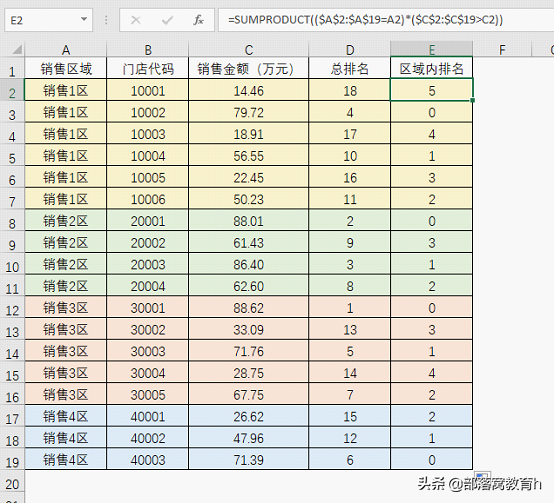Click inside the SUMPRODUCT formula bar
The width and height of the screenshot is (554, 503).
tap(386, 20)
